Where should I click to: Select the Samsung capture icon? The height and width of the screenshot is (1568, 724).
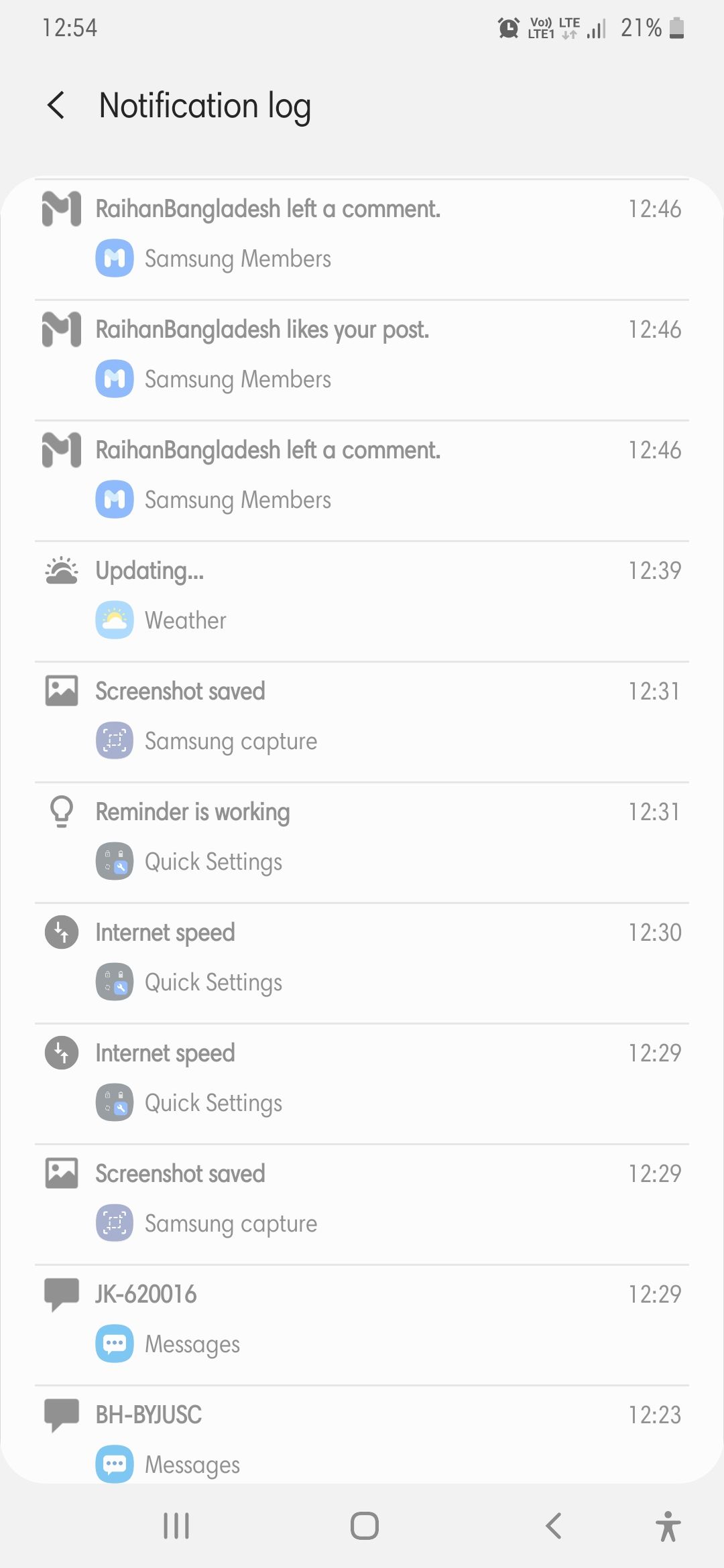(114, 740)
